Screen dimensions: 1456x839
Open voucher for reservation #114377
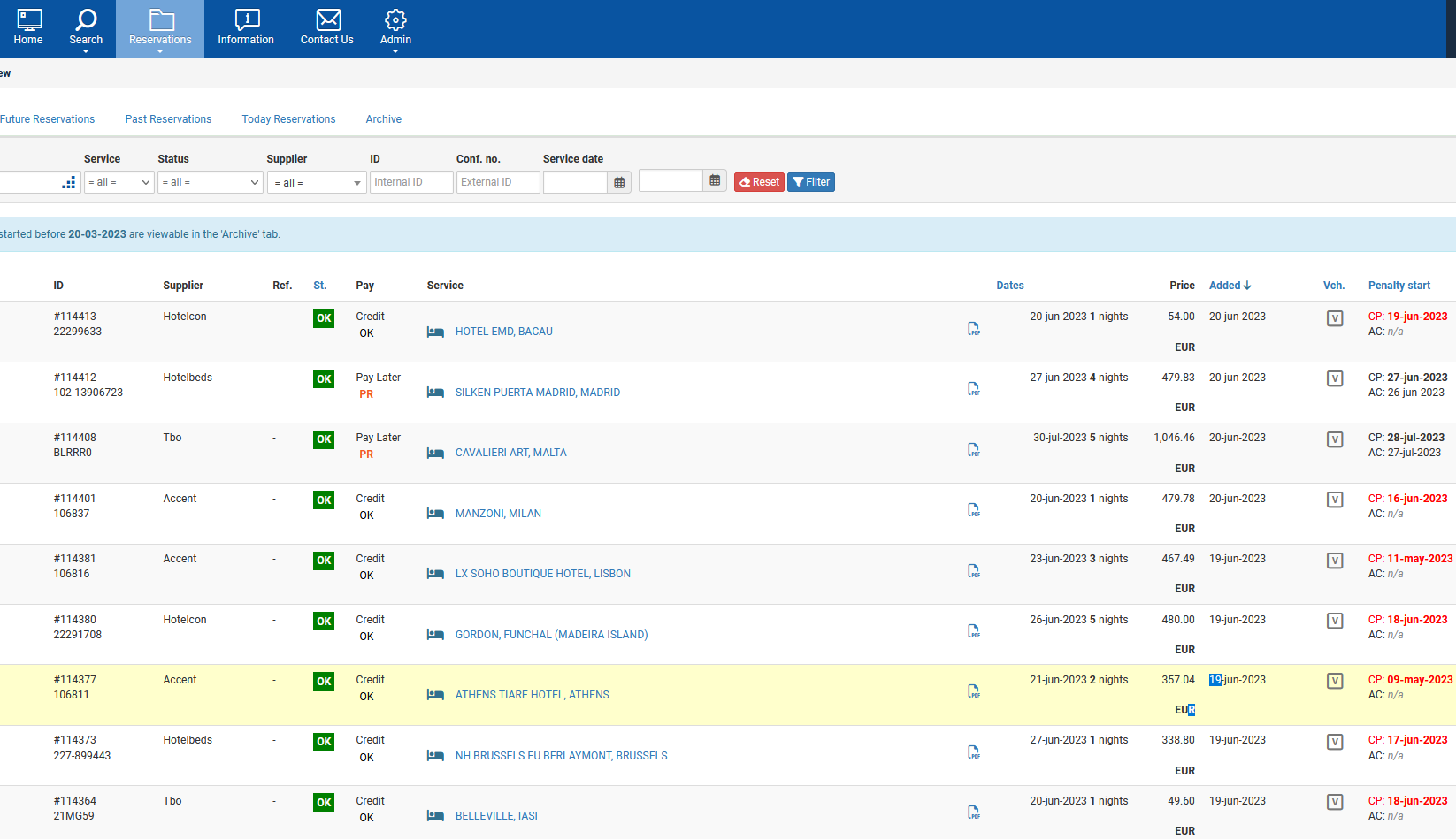pos(1335,681)
